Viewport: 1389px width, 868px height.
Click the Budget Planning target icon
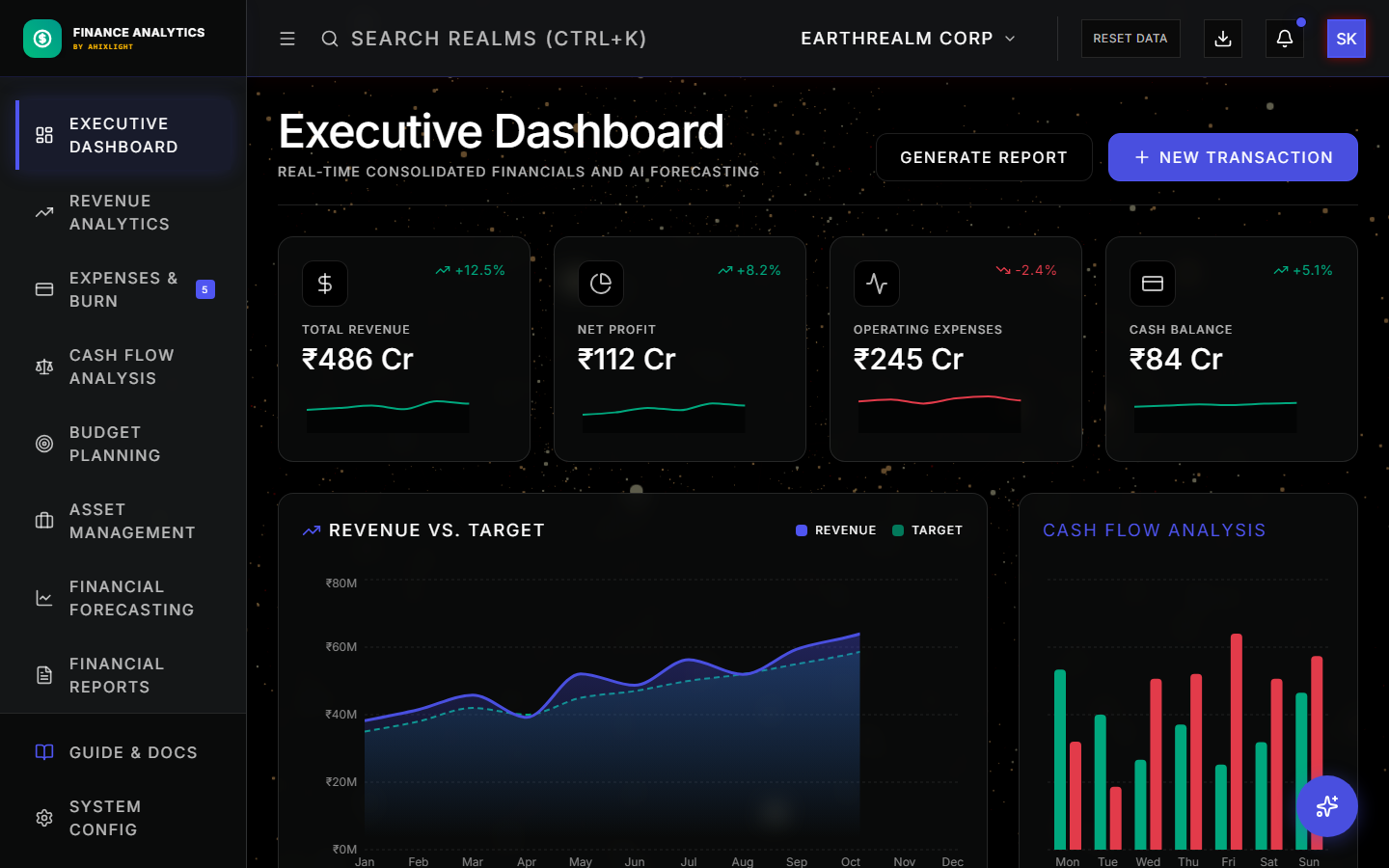pos(44,444)
